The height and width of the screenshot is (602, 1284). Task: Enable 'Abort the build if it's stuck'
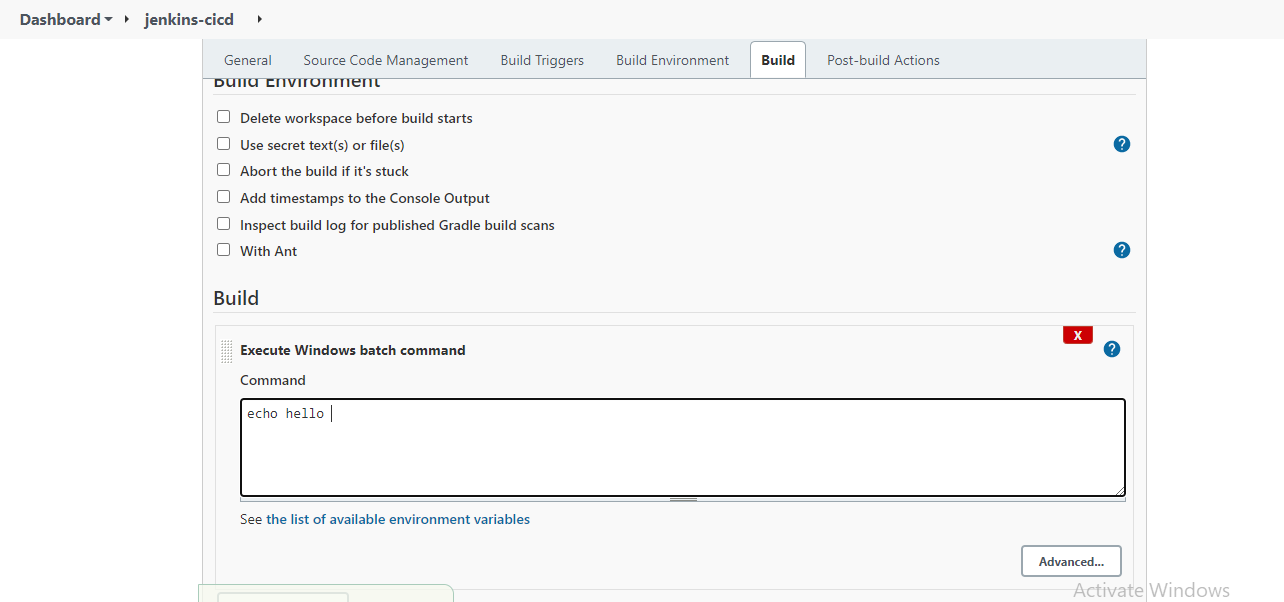click(x=223, y=169)
